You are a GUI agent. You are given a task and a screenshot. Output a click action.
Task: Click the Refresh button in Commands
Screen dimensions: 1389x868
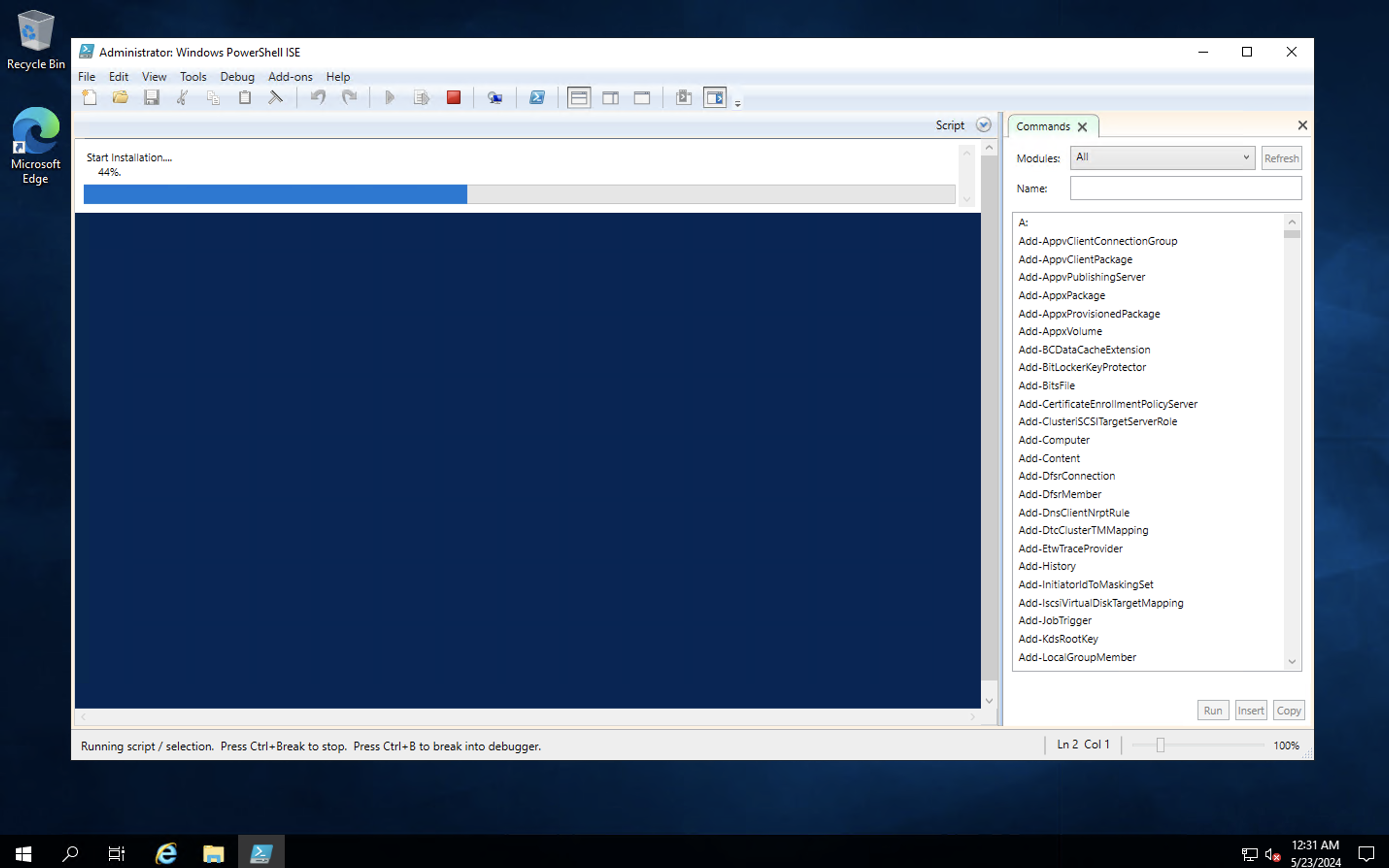1281,158
